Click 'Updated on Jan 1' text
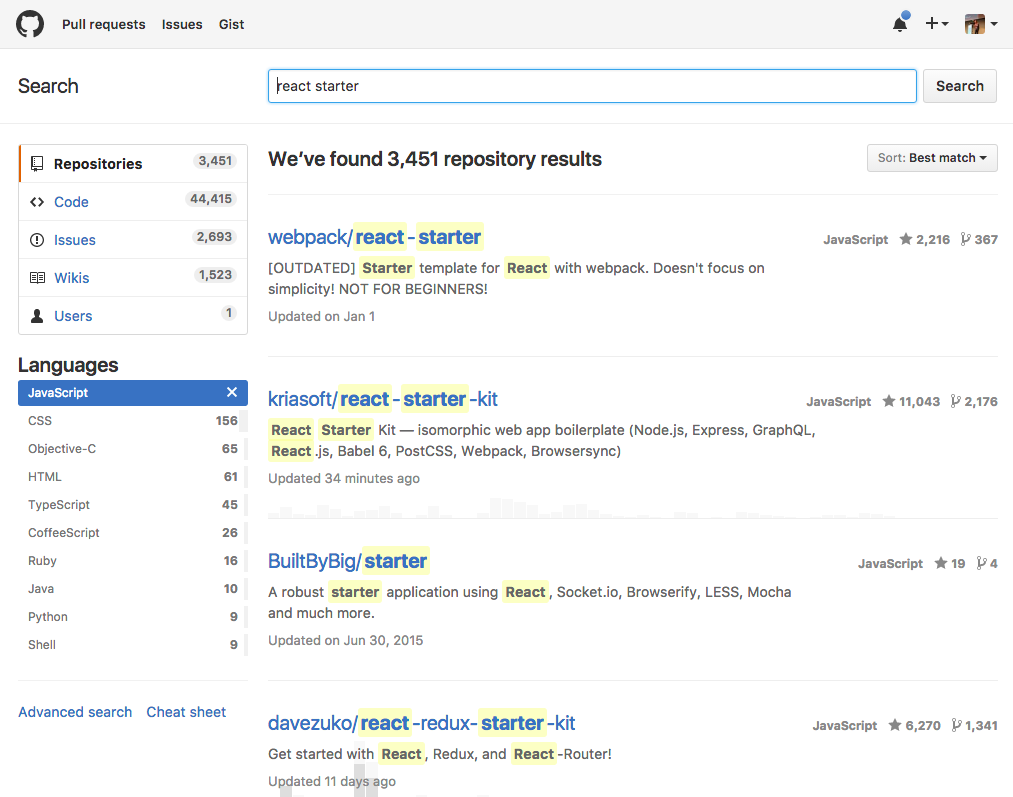 pyautogui.click(x=322, y=316)
